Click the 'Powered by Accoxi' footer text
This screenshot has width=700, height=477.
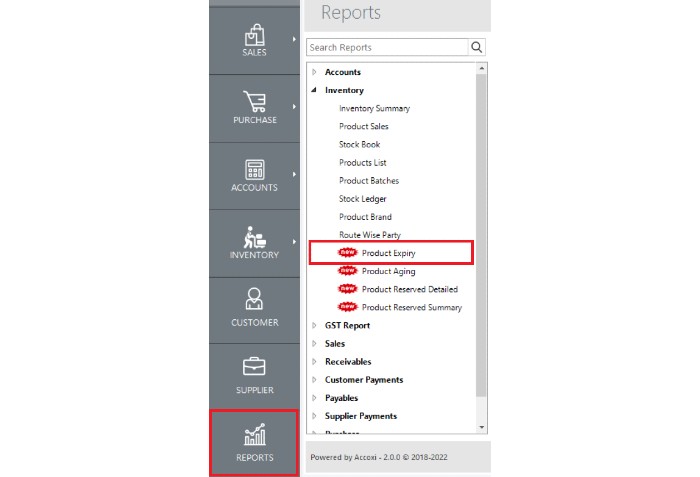379,457
